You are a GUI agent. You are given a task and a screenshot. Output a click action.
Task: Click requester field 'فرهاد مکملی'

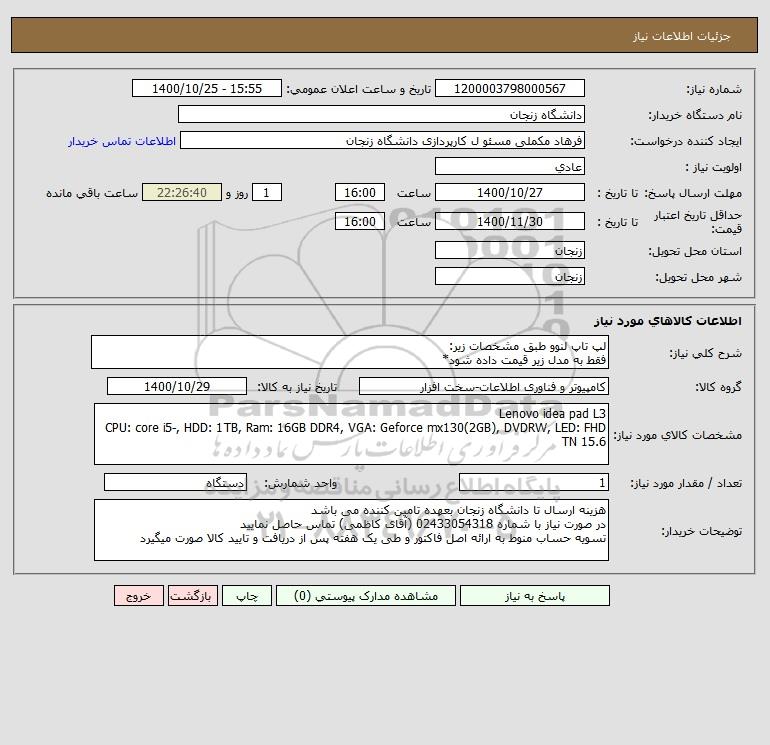[382, 140]
